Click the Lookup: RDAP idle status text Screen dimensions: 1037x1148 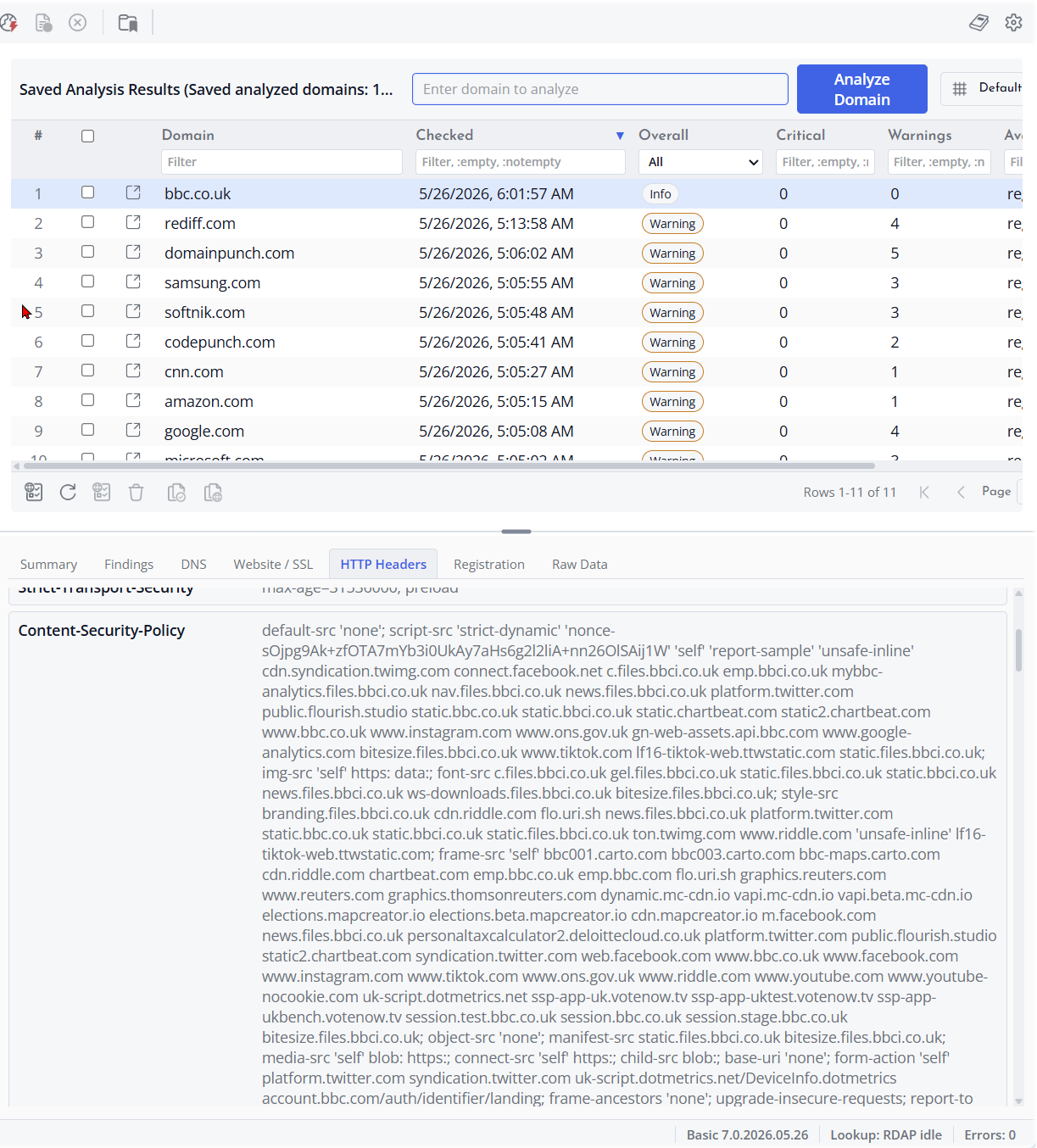(886, 1134)
